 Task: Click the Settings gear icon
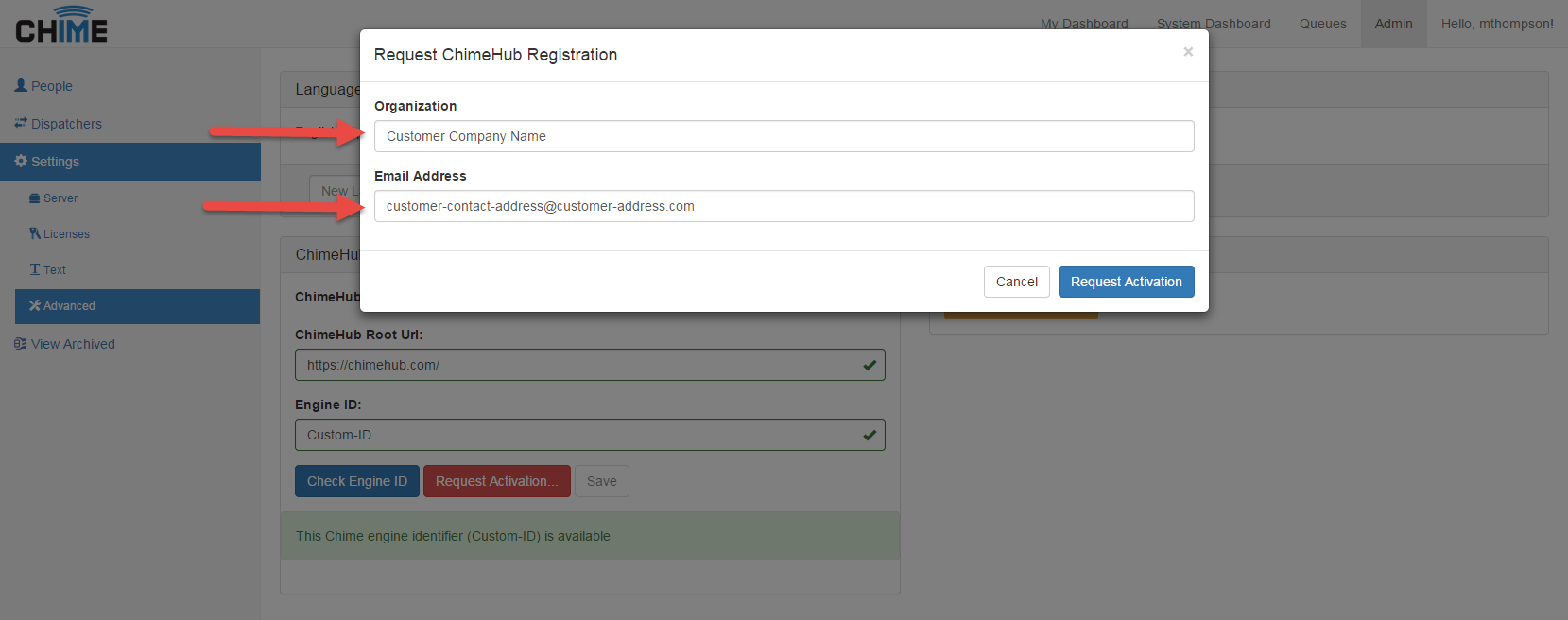21,161
